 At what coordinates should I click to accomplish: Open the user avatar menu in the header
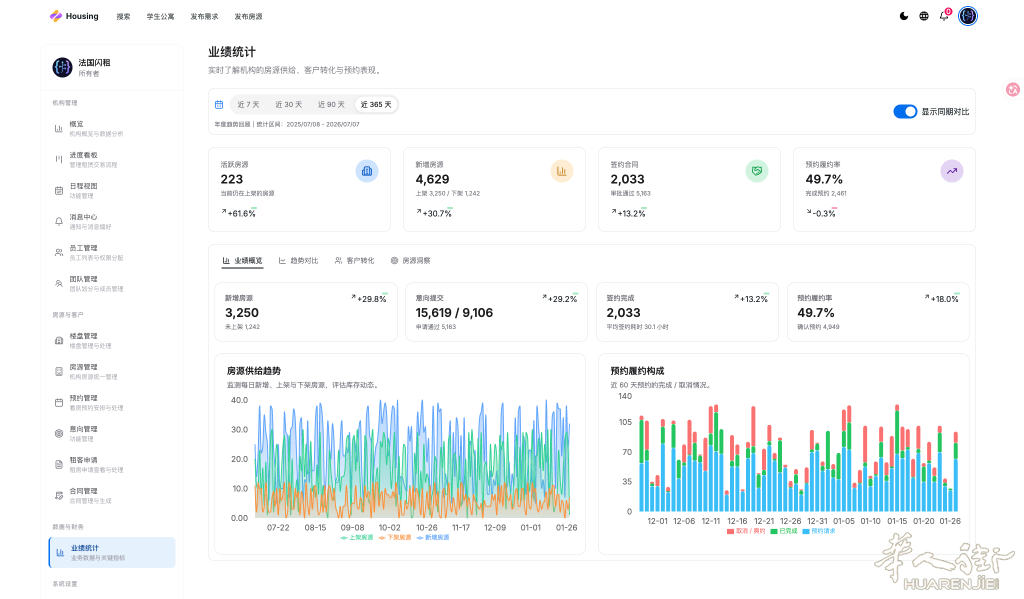pos(968,16)
